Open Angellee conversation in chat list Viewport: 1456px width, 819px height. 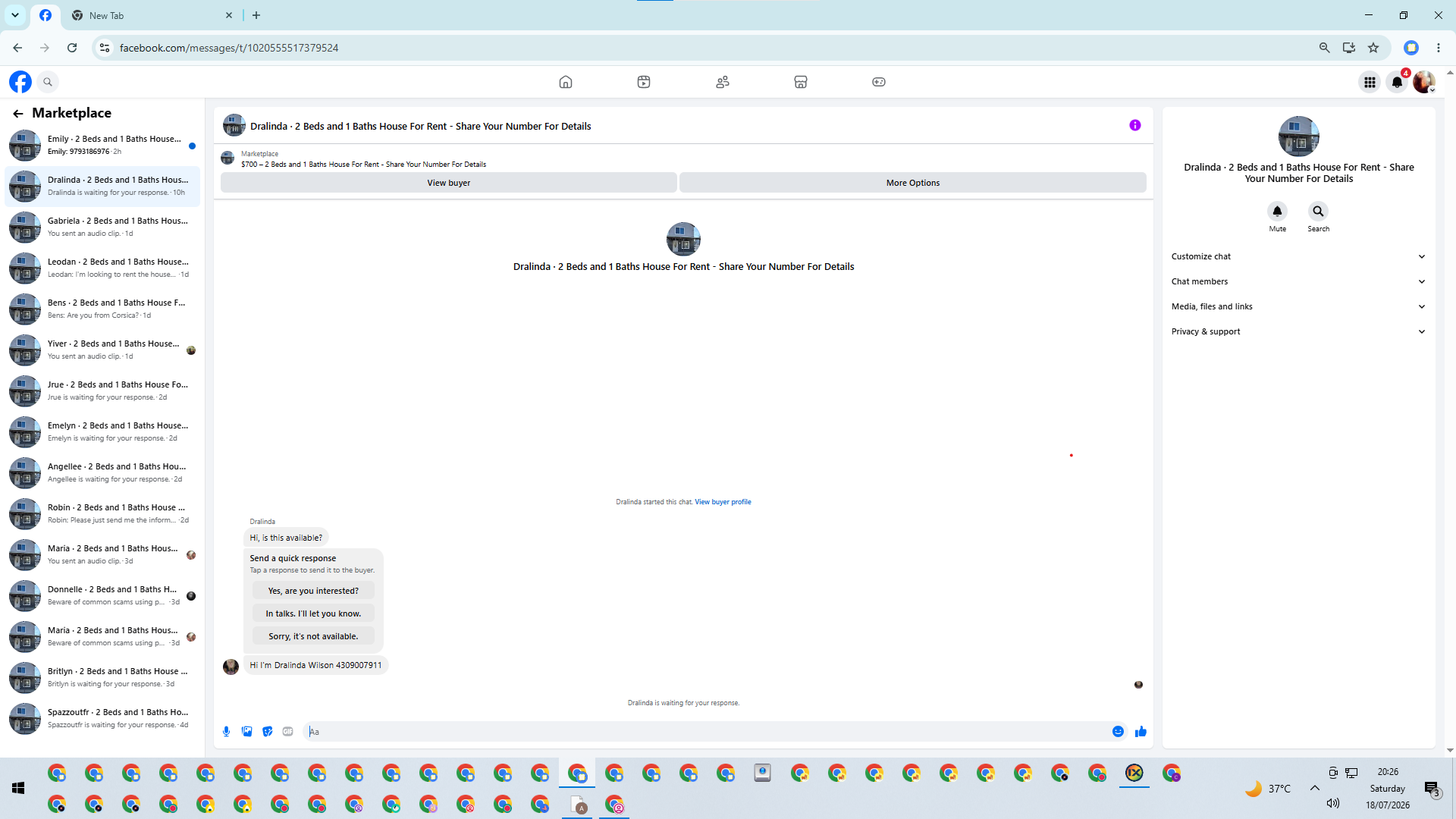(x=102, y=473)
